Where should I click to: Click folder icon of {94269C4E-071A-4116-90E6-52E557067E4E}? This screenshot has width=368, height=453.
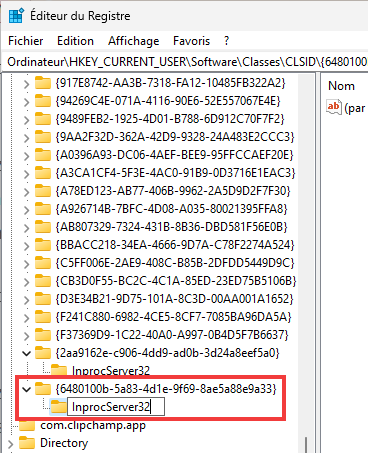tap(43, 101)
